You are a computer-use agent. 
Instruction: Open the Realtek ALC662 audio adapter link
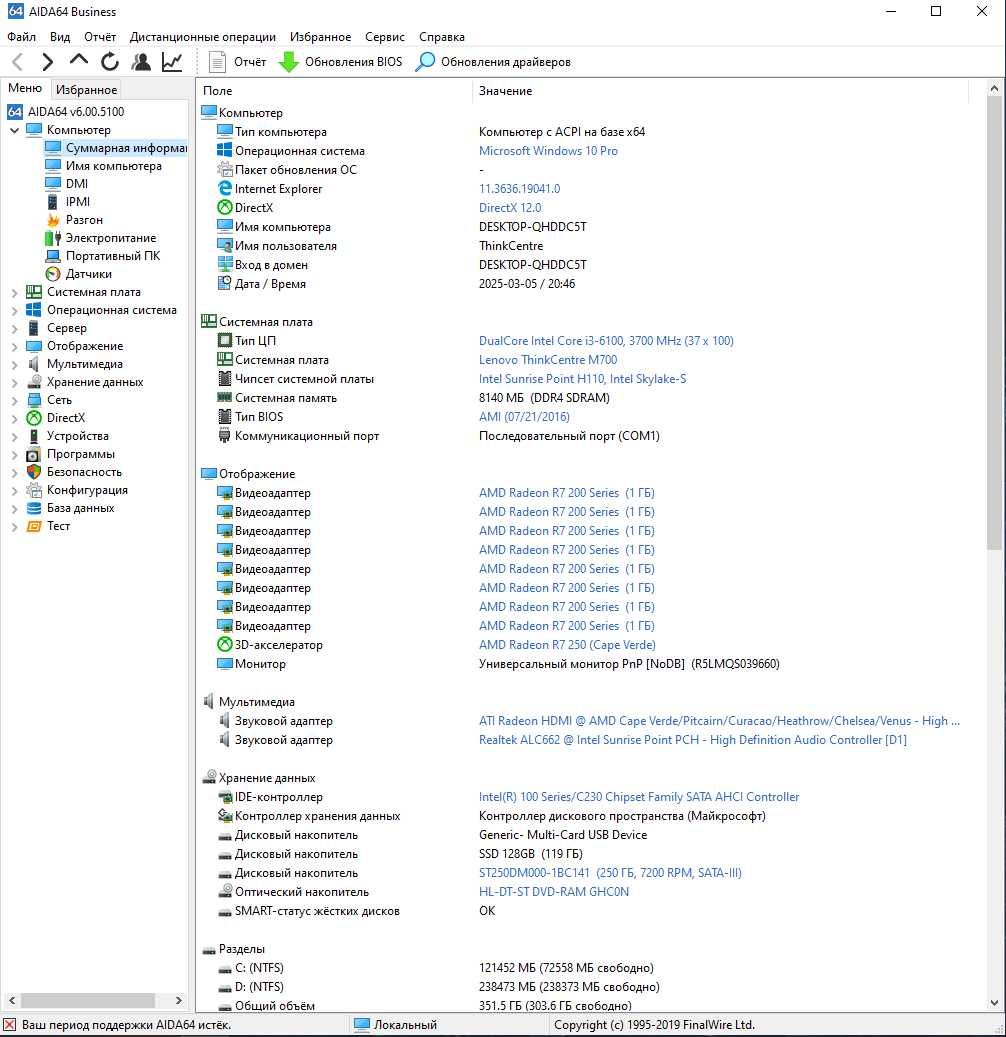coord(692,740)
